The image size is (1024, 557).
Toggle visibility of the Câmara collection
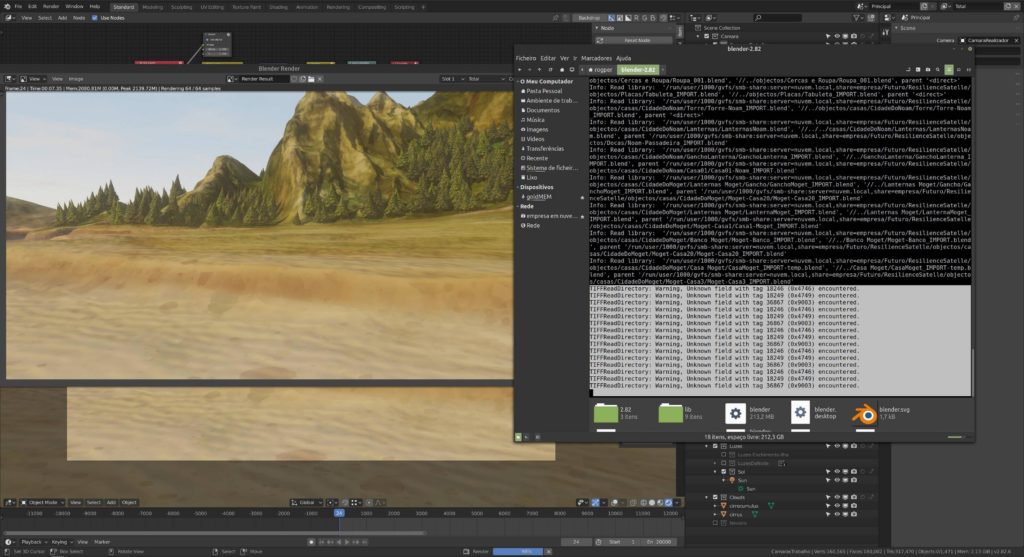tap(836, 36)
